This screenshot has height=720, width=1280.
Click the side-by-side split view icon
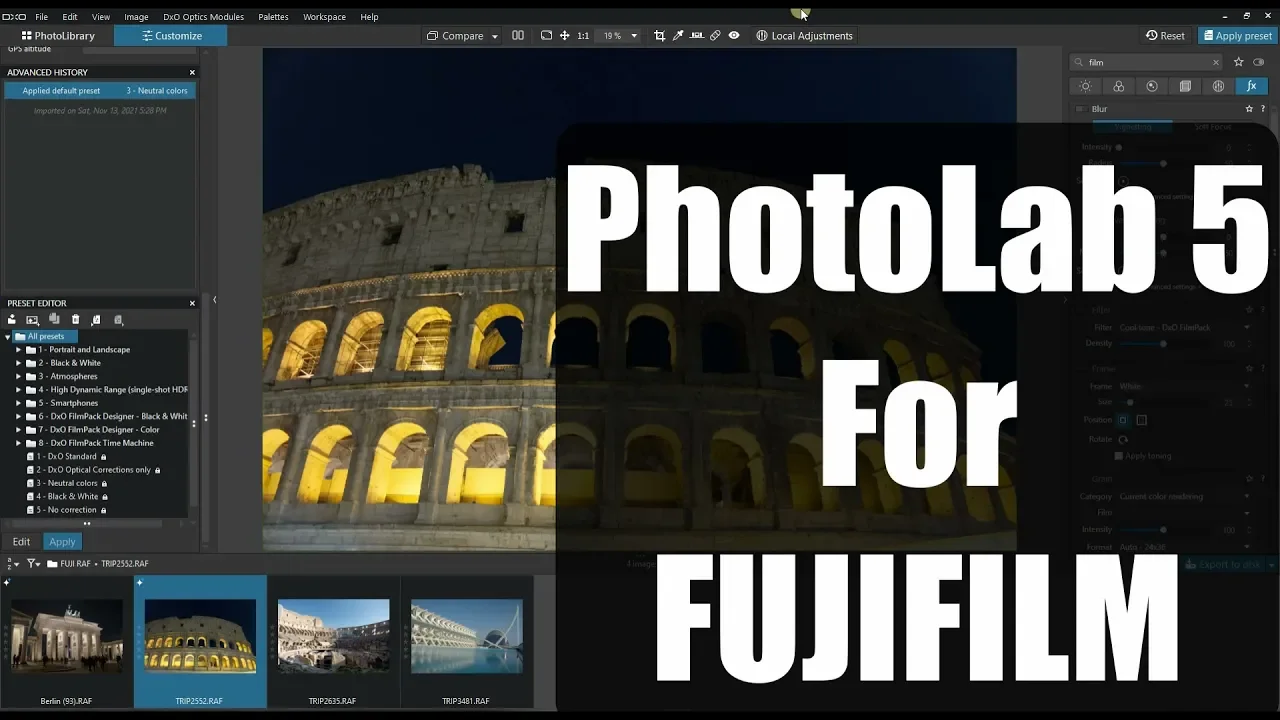point(518,35)
